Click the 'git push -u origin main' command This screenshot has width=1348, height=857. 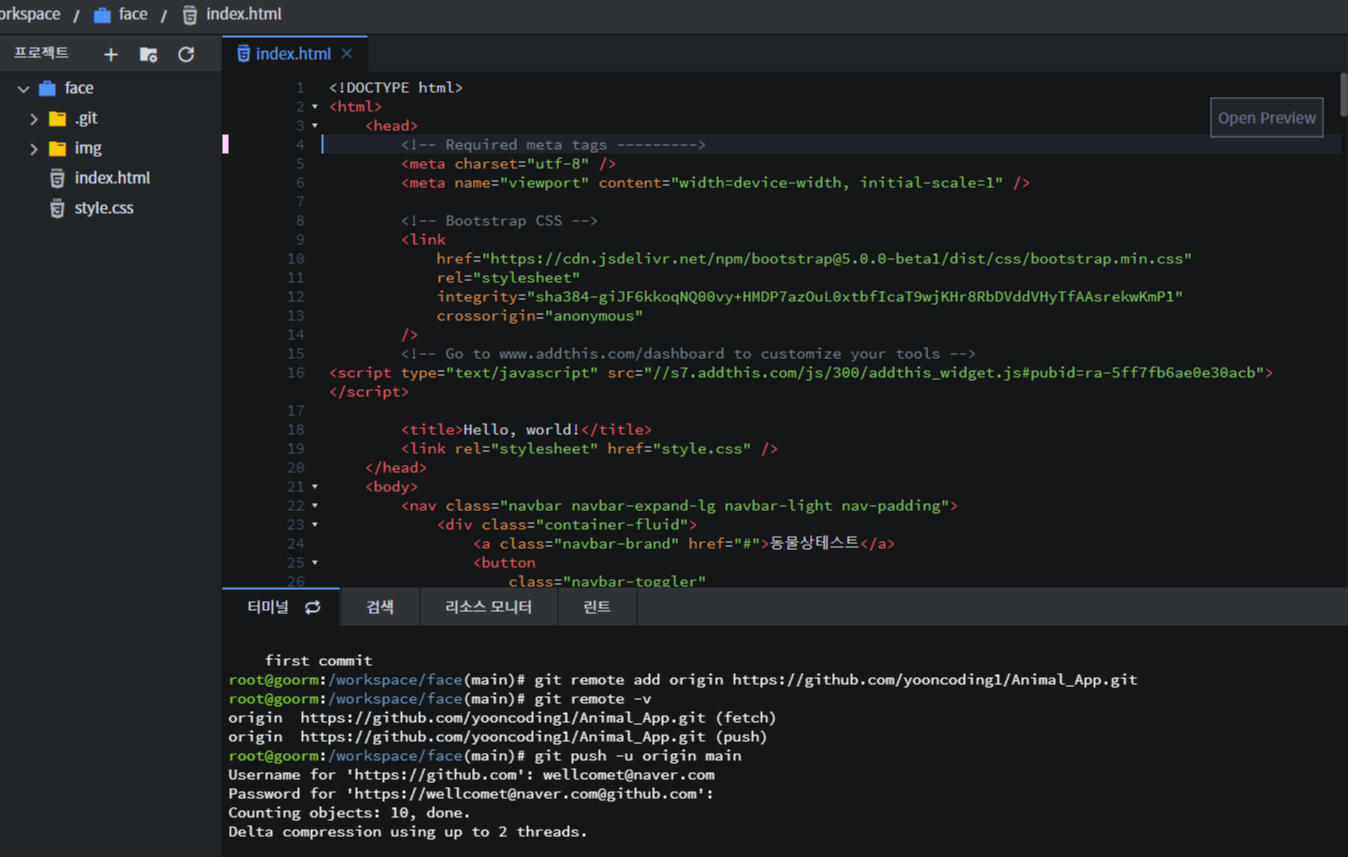click(638, 756)
